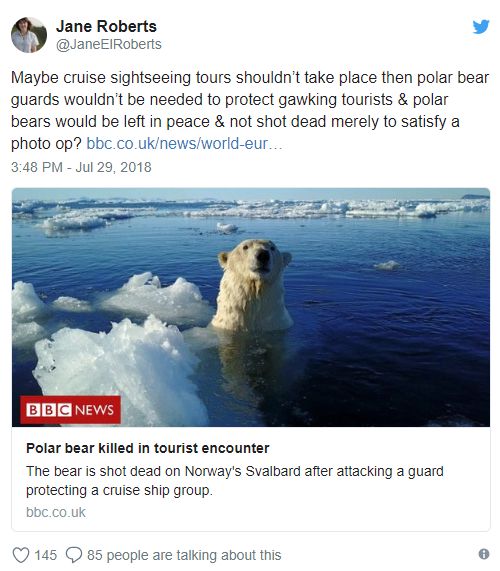The image size is (500, 571).
Task: Click the 145 likes count
Action: coord(46,555)
